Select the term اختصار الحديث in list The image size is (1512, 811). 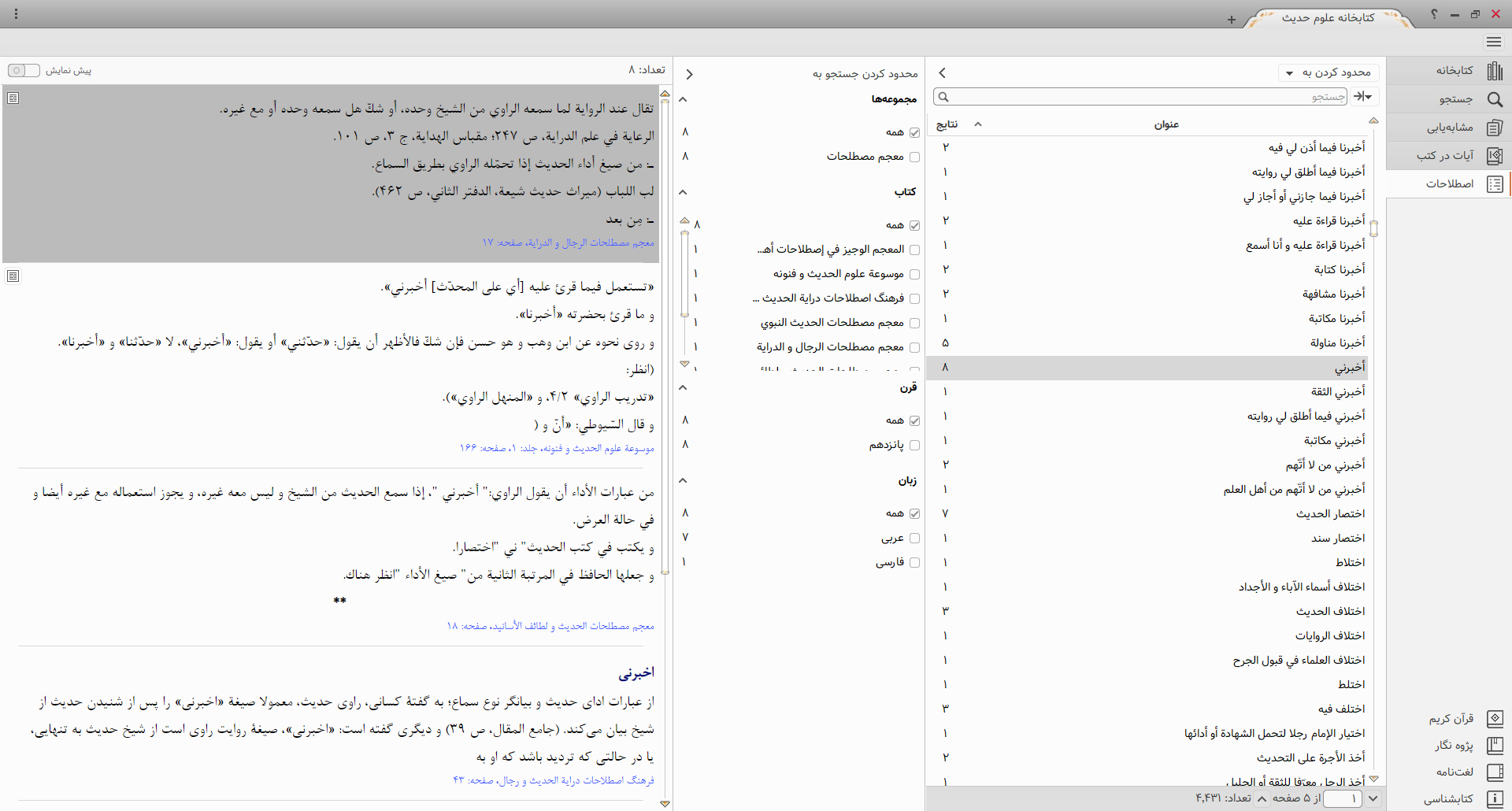[x=1330, y=514]
